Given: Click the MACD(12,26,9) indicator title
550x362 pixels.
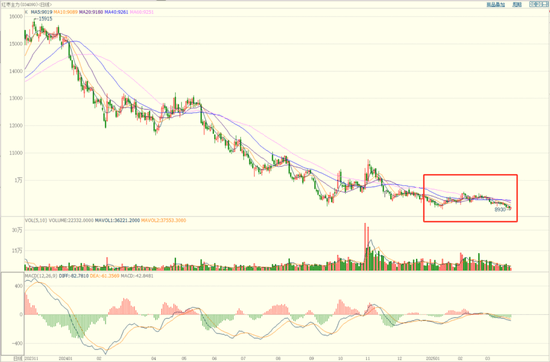Looking at the screenshot, I should [x=41, y=276].
